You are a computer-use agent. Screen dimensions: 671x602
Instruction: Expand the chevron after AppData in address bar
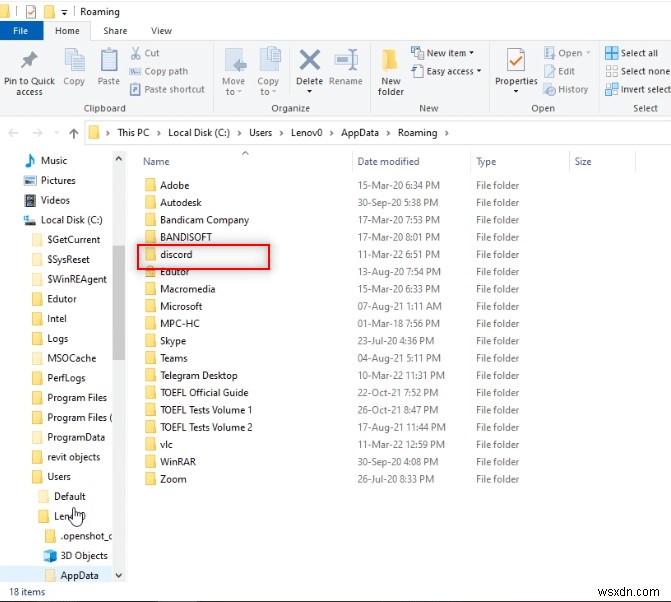[x=388, y=133]
